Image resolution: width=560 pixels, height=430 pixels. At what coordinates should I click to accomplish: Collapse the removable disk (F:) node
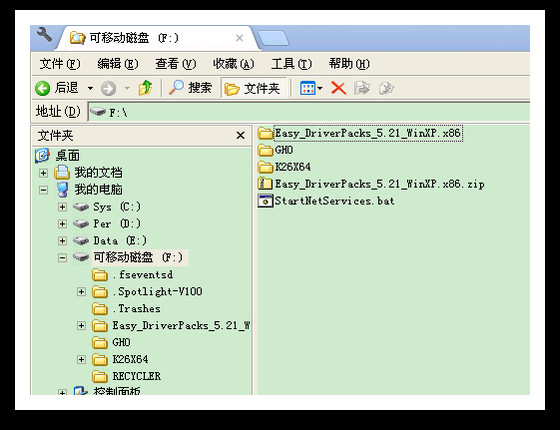(62, 258)
